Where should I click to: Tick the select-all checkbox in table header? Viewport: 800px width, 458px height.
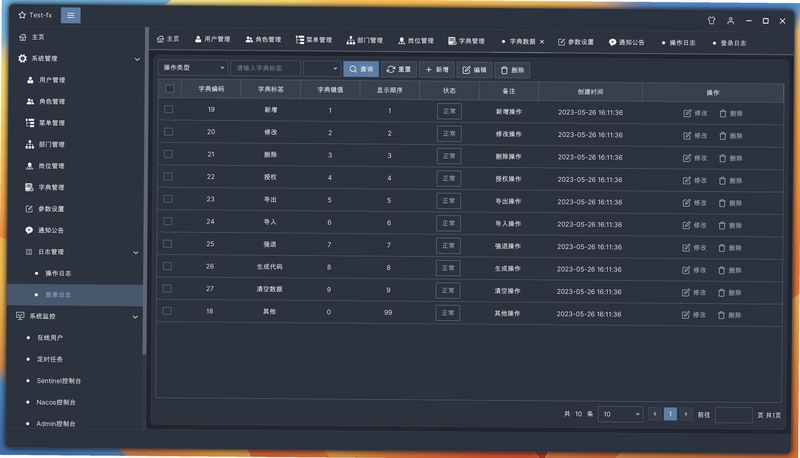169,89
